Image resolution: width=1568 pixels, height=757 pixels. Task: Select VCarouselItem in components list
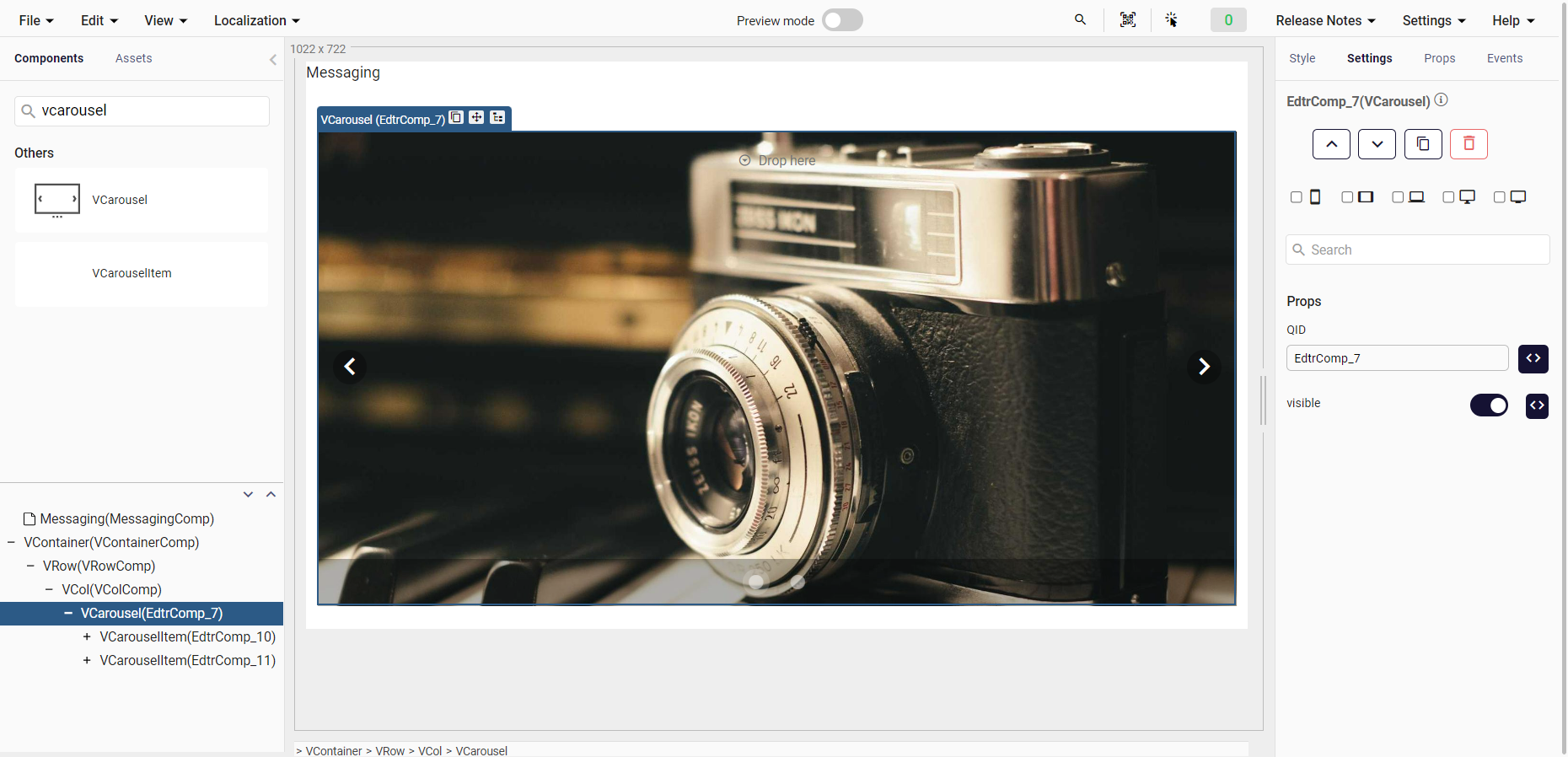click(x=132, y=273)
